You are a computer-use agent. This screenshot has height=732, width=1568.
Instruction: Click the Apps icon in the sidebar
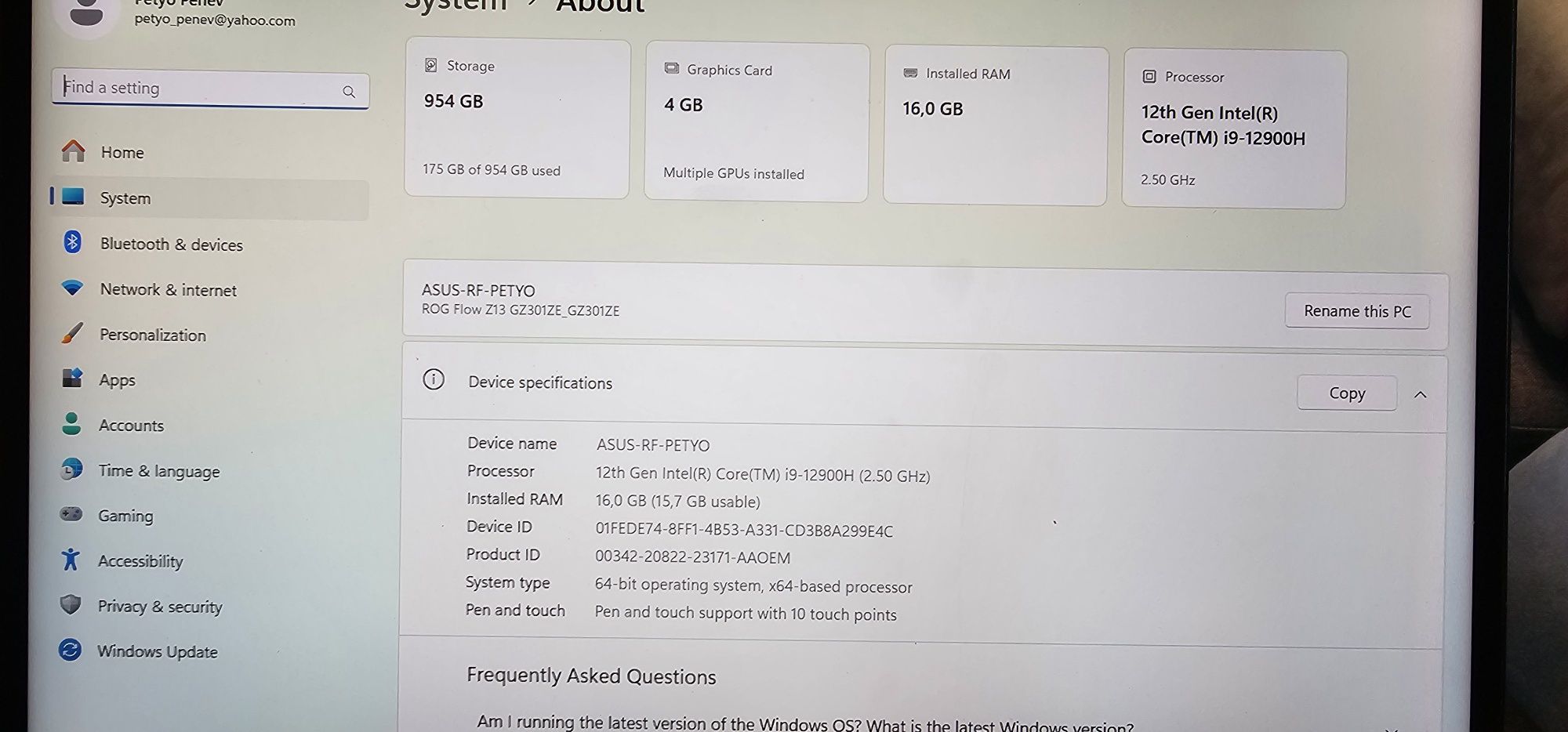(x=72, y=379)
